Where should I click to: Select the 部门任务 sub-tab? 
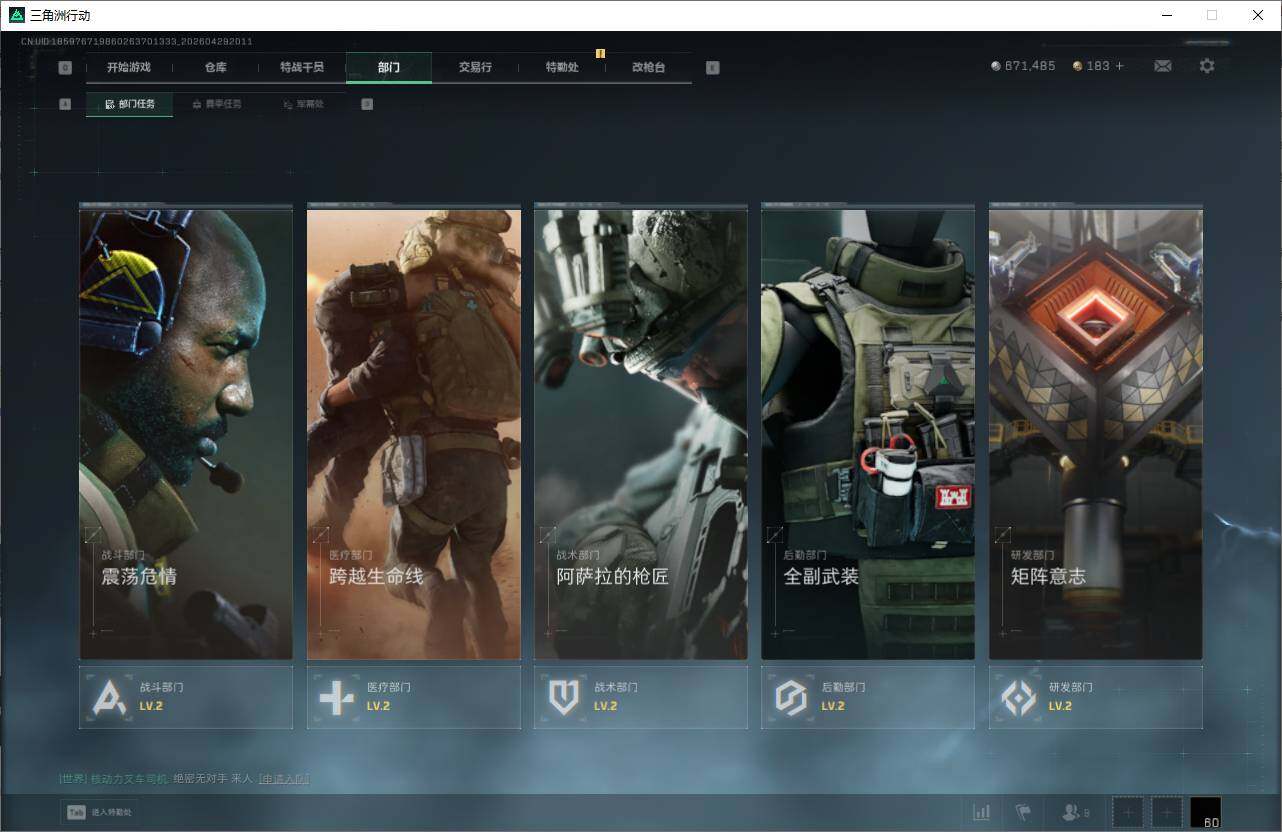[129, 104]
